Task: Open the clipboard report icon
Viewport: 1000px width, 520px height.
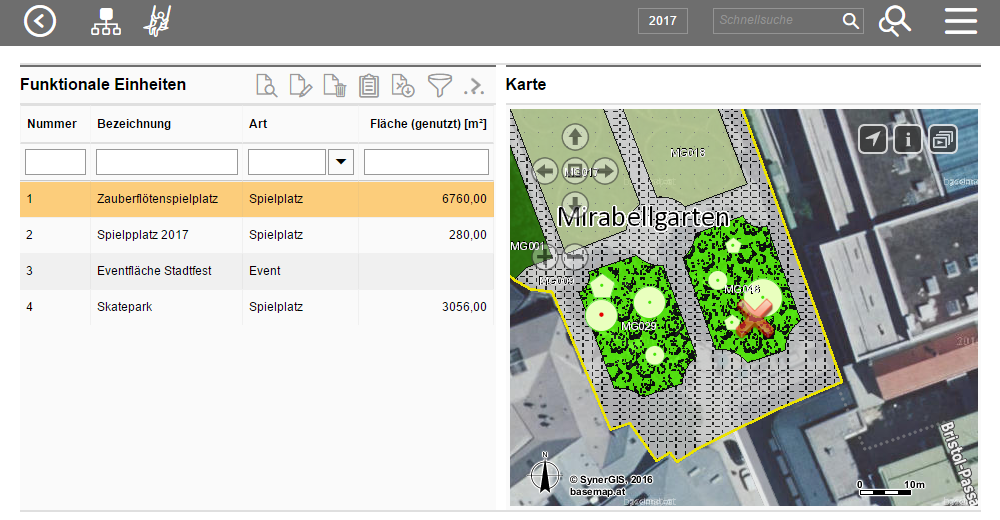Action: (x=369, y=85)
